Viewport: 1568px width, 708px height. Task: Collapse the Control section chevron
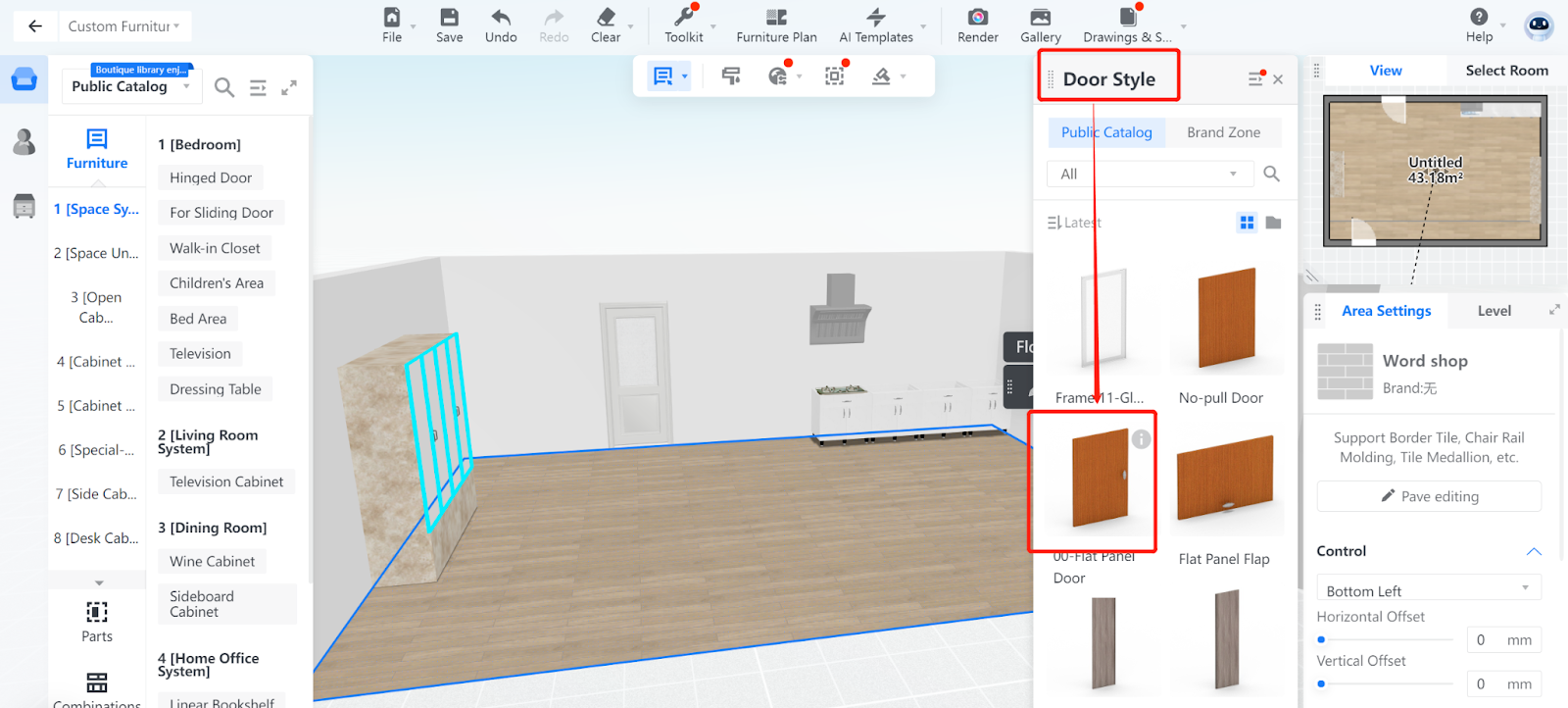click(1534, 551)
